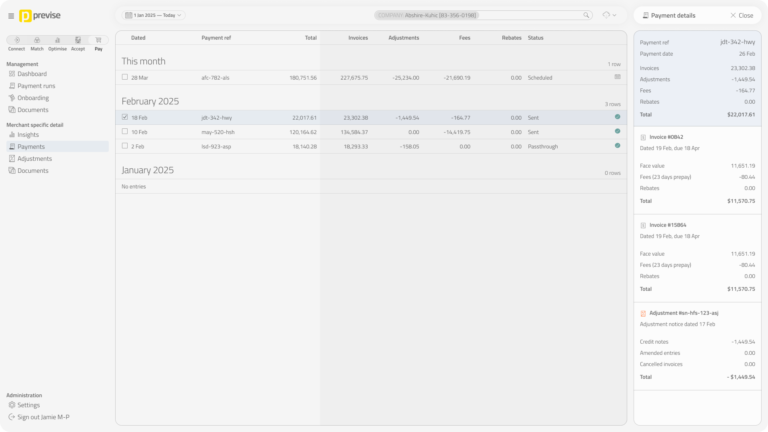
Task: Select the Match step icon
Action: click(37, 42)
